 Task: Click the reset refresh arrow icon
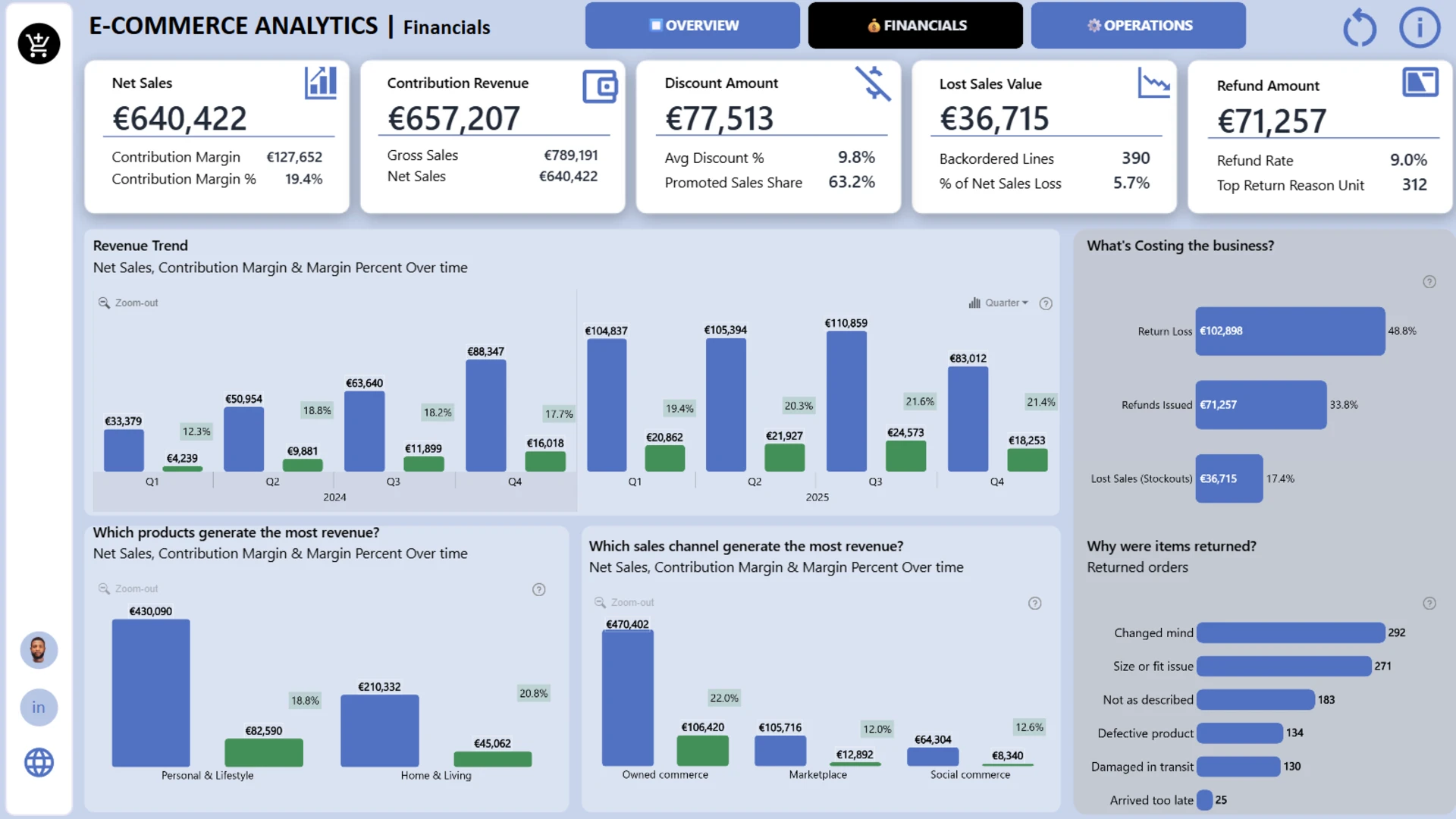[x=1359, y=28]
